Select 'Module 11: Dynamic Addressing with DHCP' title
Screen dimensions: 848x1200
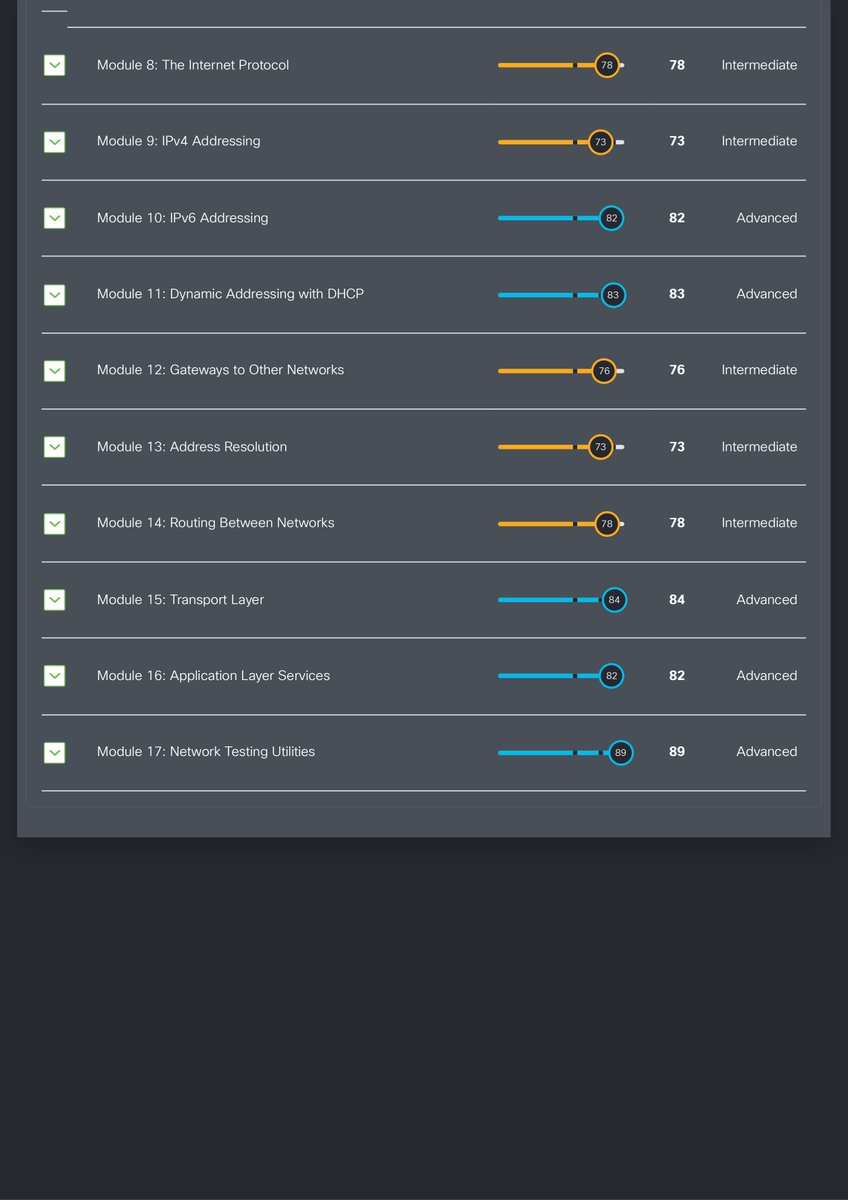click(230, 294)
